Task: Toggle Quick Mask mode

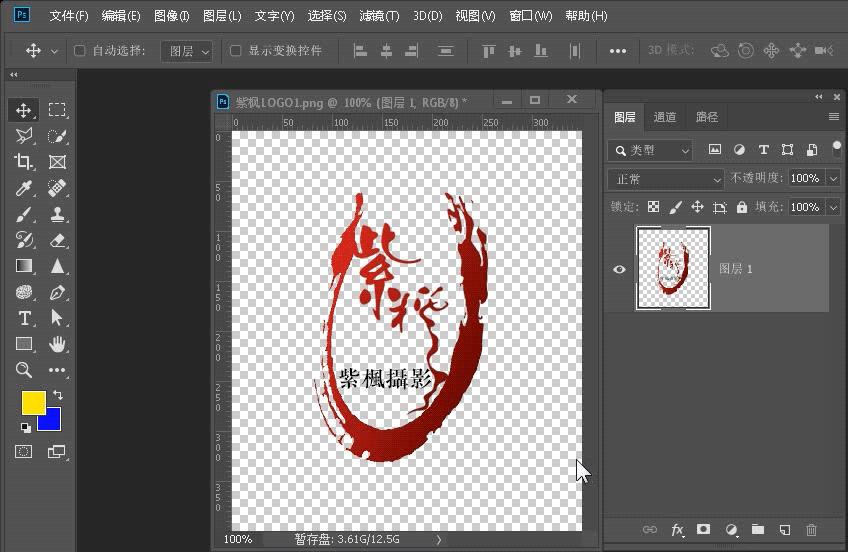Action: 23,452
